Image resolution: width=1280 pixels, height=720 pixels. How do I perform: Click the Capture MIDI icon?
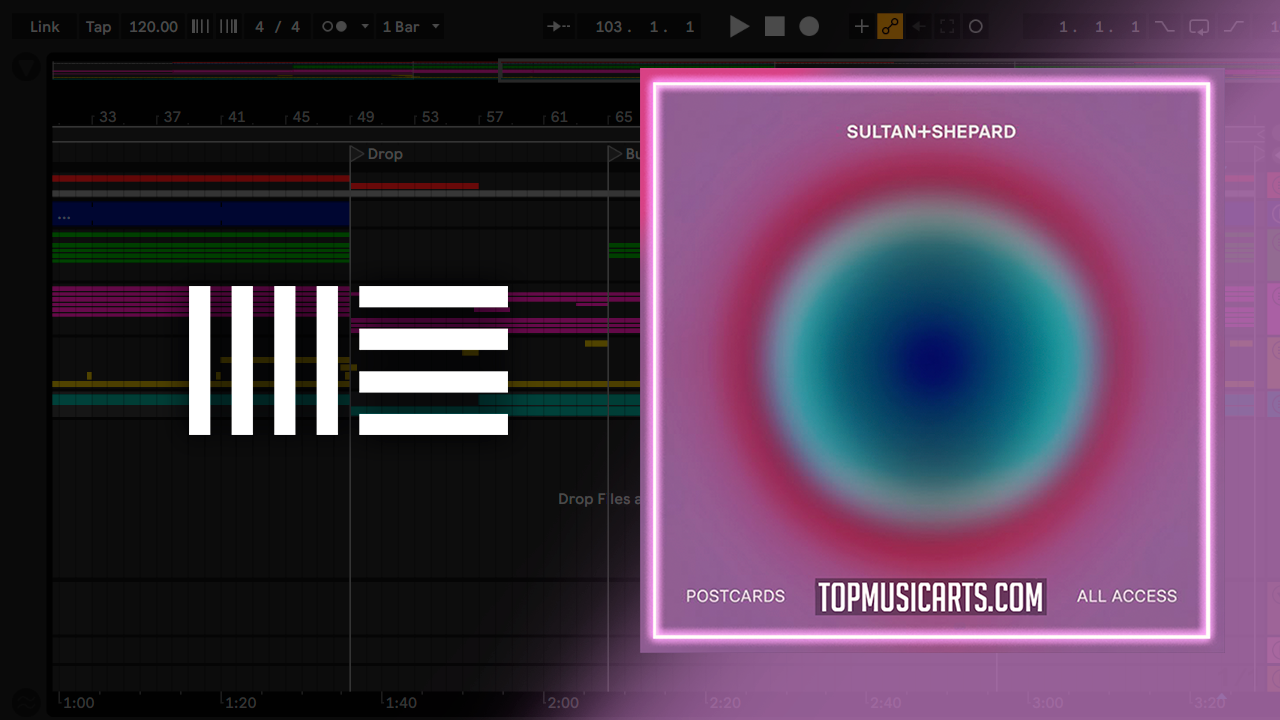click(x=946, y=27)
